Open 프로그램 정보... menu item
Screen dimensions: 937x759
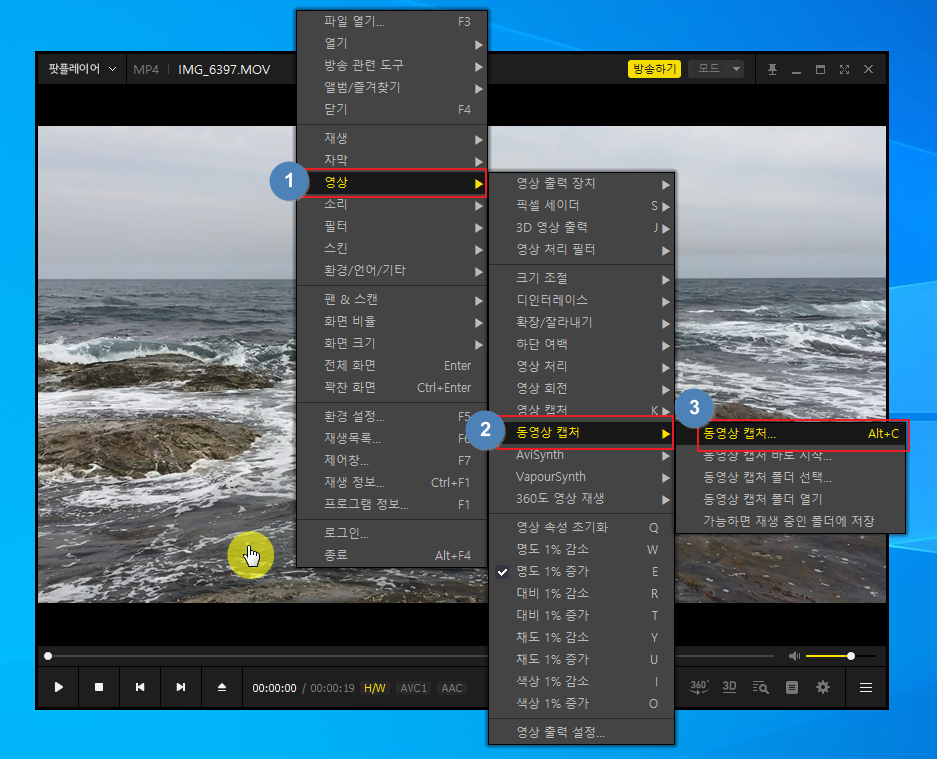(392, 504)
